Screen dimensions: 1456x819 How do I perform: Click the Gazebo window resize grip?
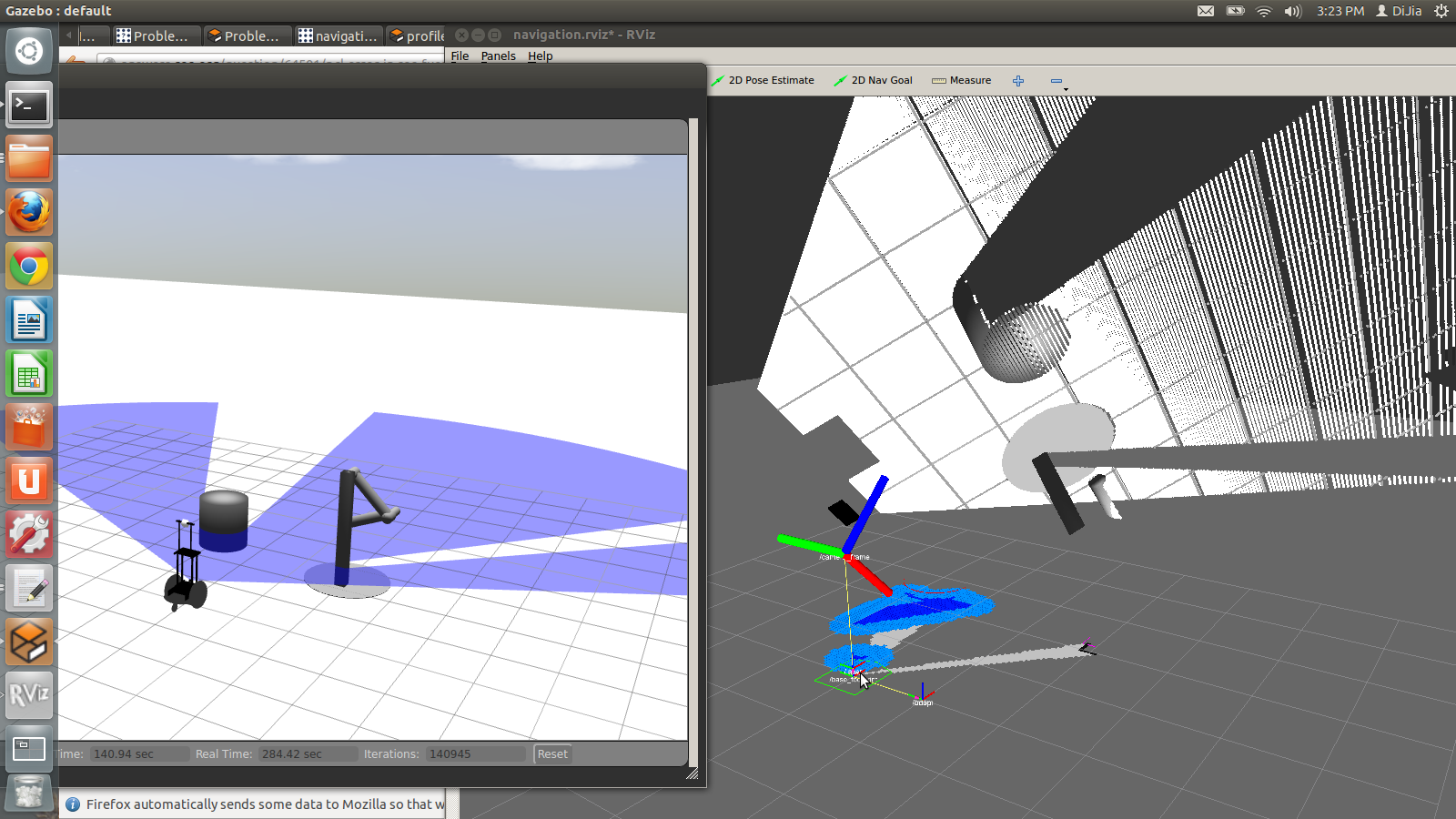693,773
